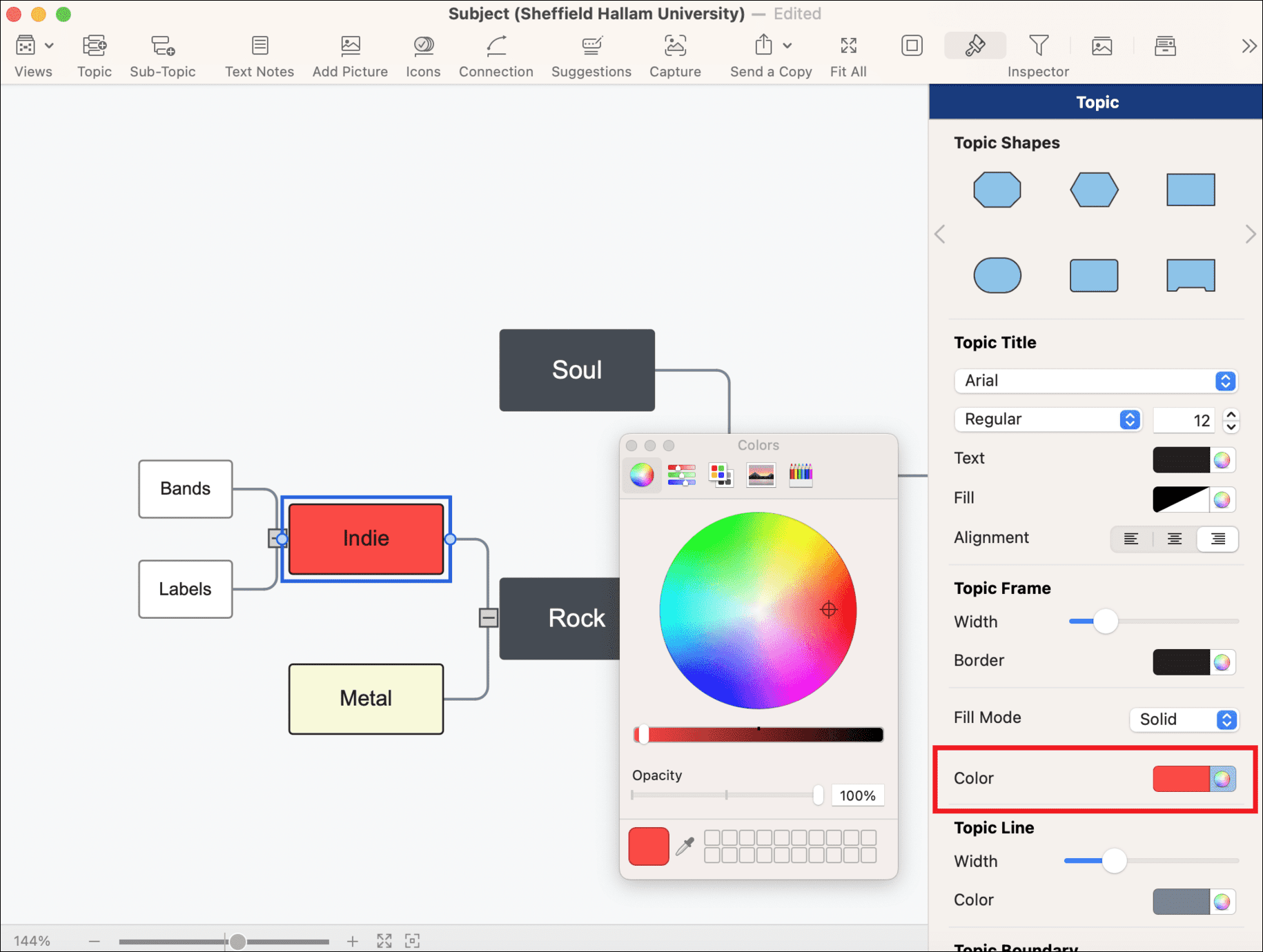This screenshot has height=952, width=1263.
Task: Select the Soul topic node
Action: 577,370
